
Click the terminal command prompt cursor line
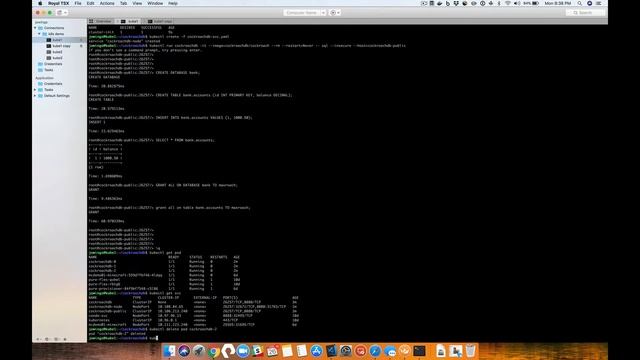pos(123,338)
